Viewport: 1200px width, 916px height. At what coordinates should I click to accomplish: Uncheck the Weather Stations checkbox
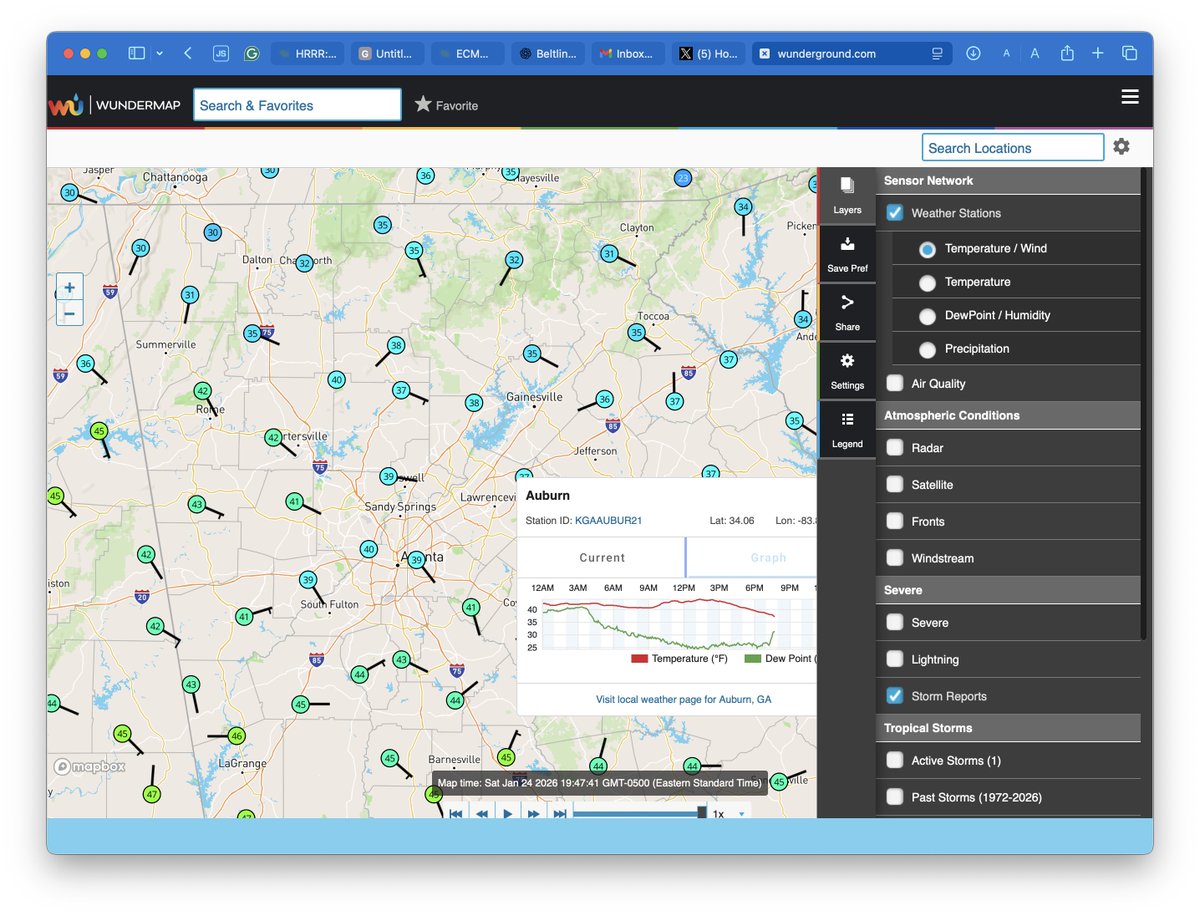click(x=895, y=213)
